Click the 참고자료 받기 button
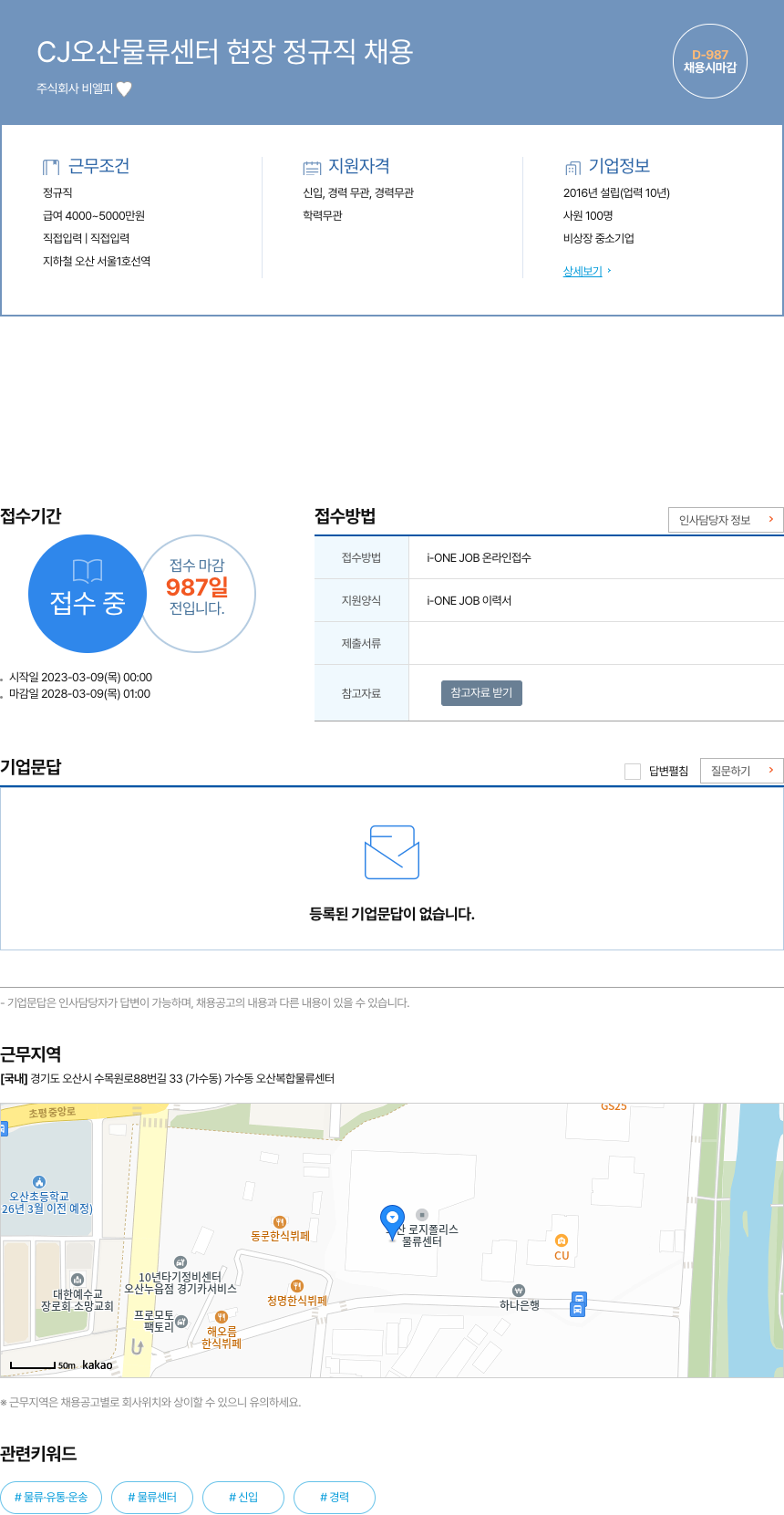This screenshot has width=784, height=1515. point(481,693)
